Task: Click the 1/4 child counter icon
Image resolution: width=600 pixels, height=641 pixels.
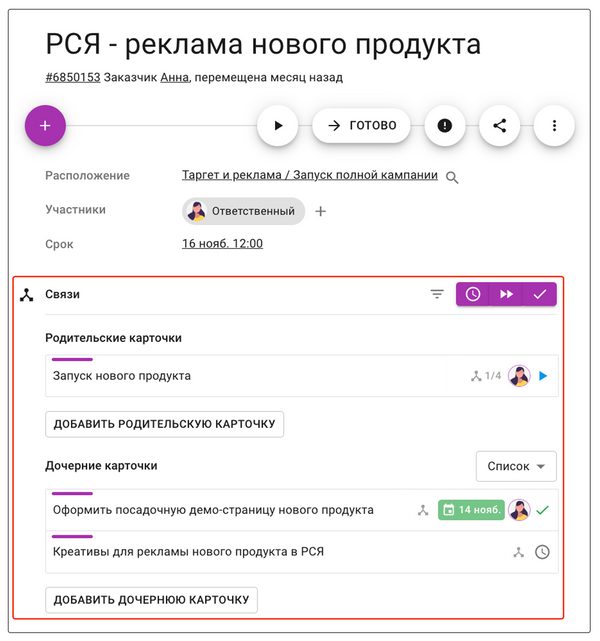Action: point(486,376)
